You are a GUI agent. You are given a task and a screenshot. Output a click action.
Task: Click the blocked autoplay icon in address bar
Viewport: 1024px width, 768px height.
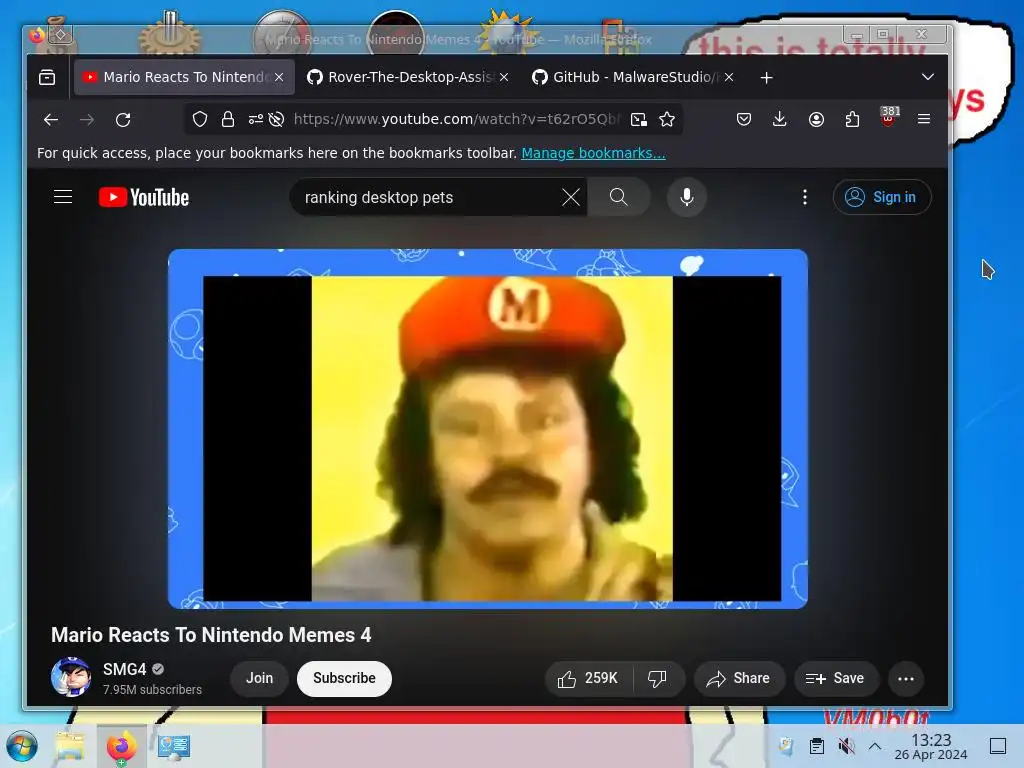(x=277, y=119)
